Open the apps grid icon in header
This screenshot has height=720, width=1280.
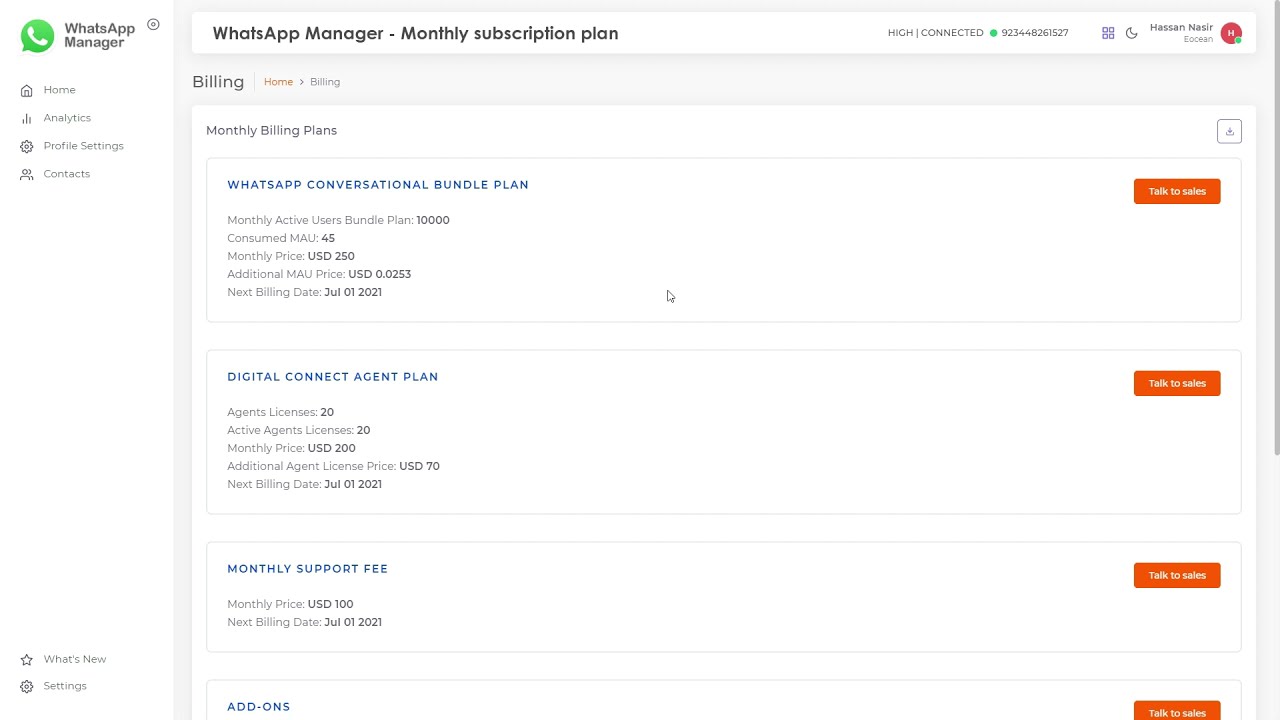(x=1108, y=33)
